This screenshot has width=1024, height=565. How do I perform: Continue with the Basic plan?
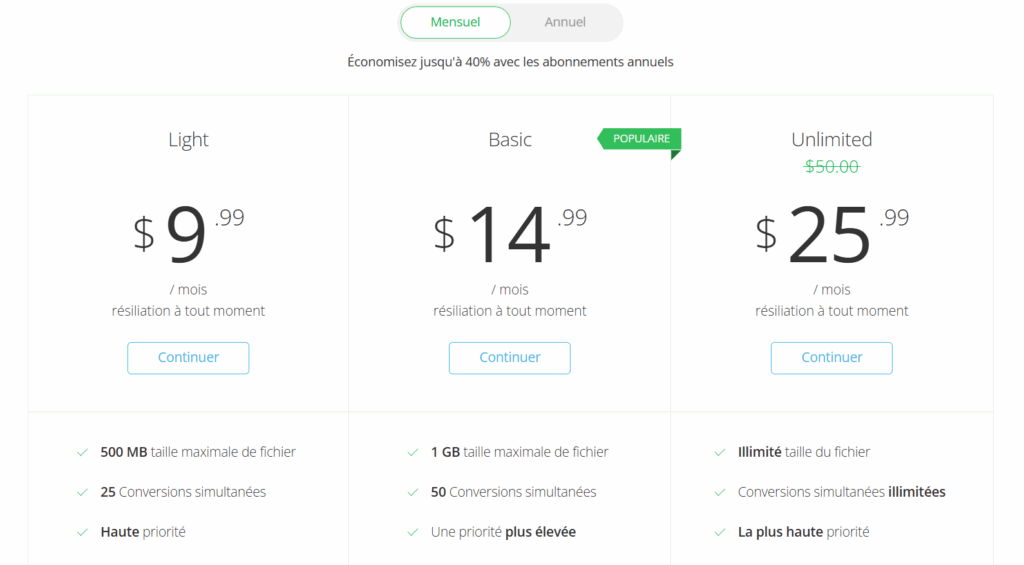click(x=510, y=358)
